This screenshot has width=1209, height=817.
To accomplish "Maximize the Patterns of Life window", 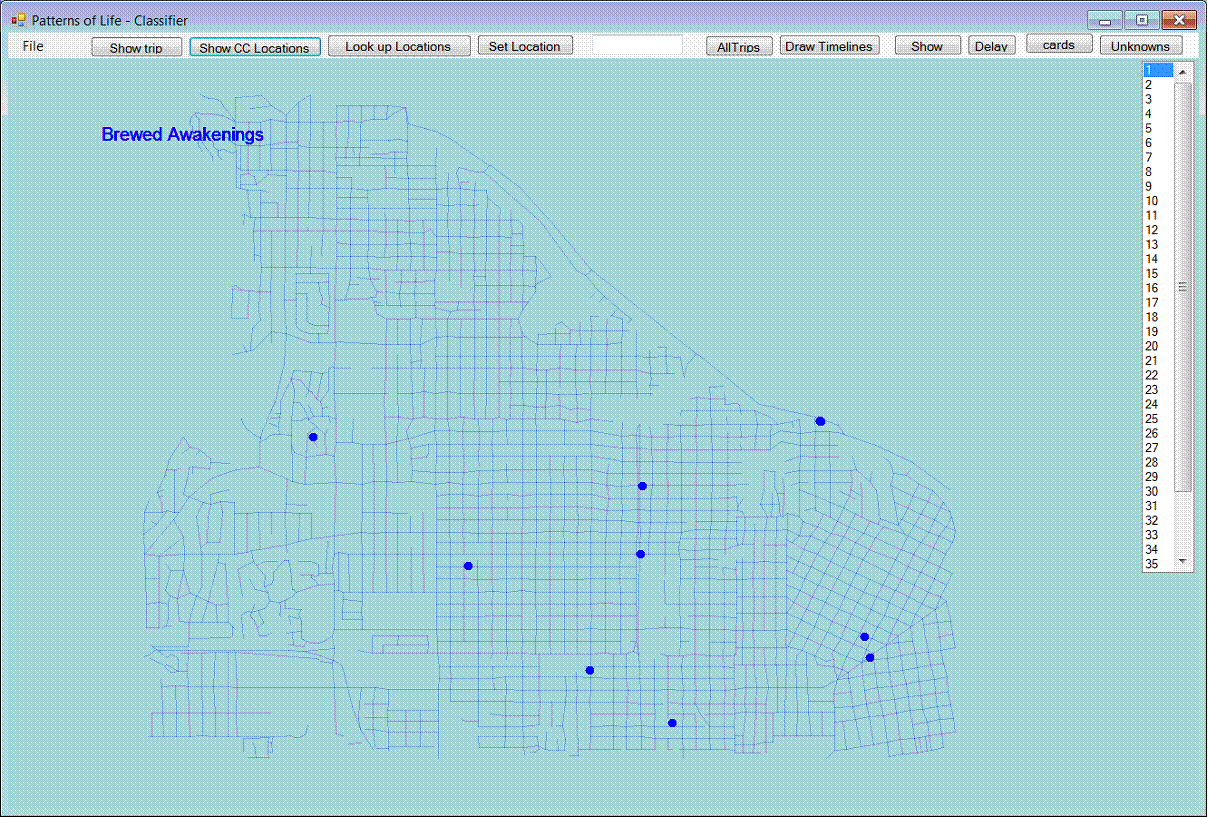I will (1141, 20).
